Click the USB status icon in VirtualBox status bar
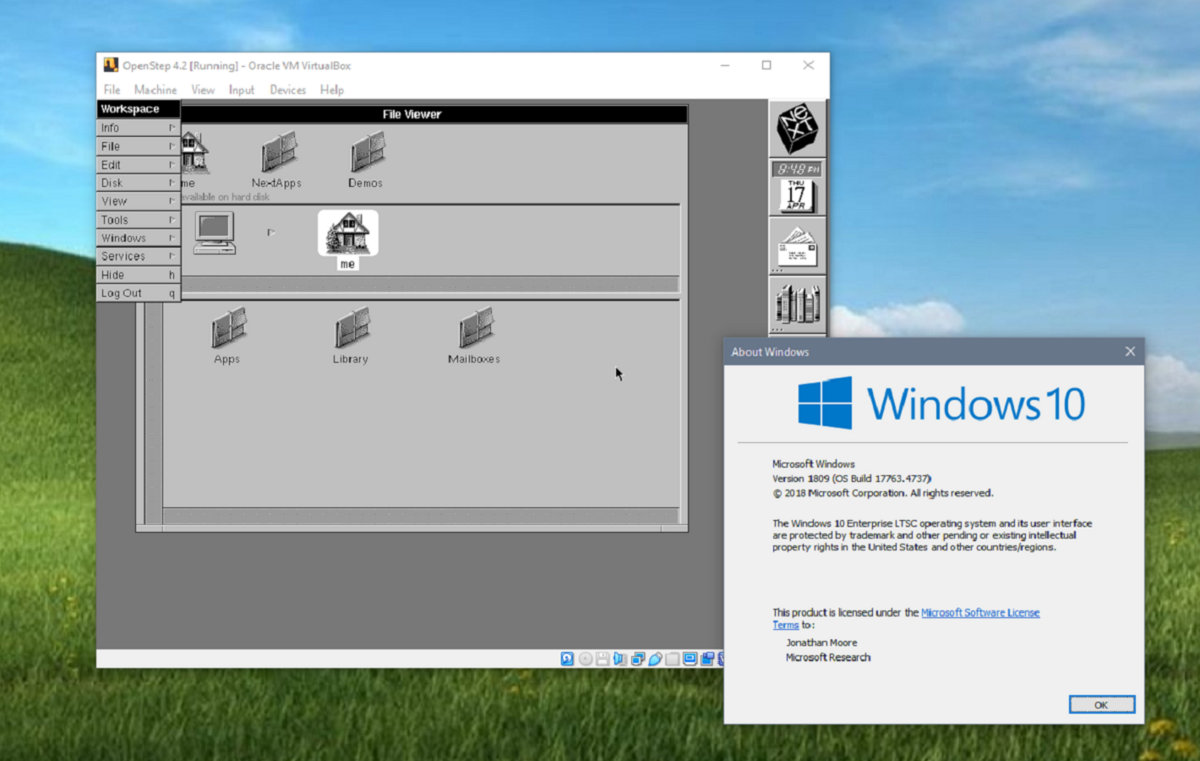Image resolution: width=1200 pixels, height=761 pixels. (x=655, y=659)
